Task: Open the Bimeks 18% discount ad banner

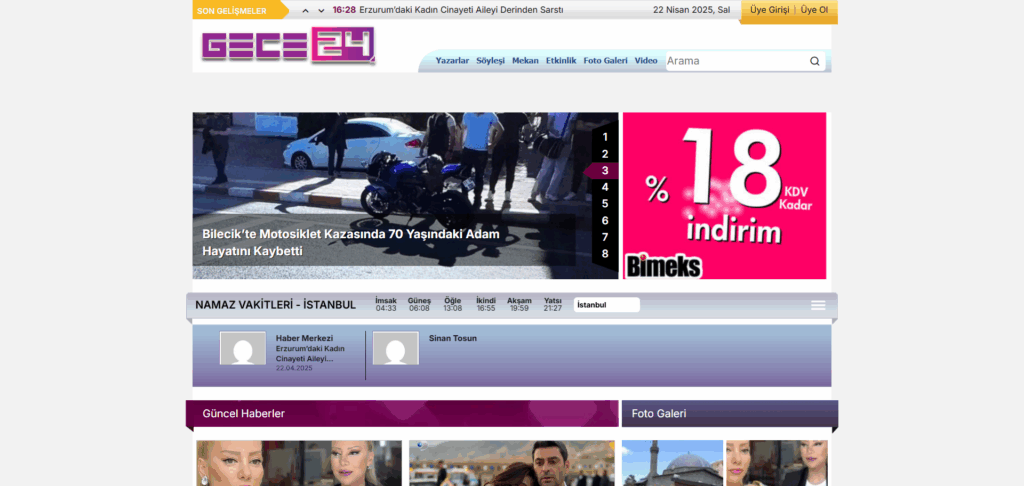Action: click(724, 195)
